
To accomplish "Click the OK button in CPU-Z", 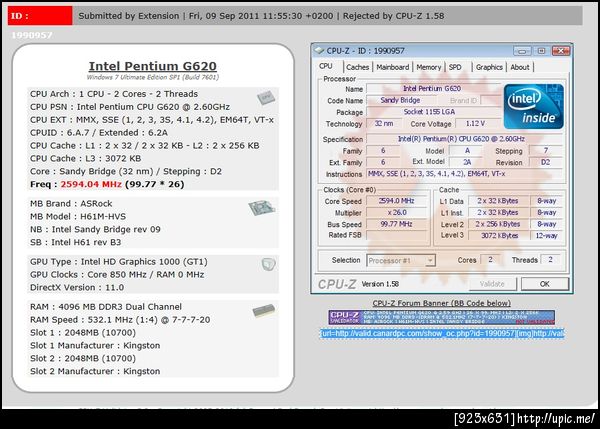I will [545, 284].
